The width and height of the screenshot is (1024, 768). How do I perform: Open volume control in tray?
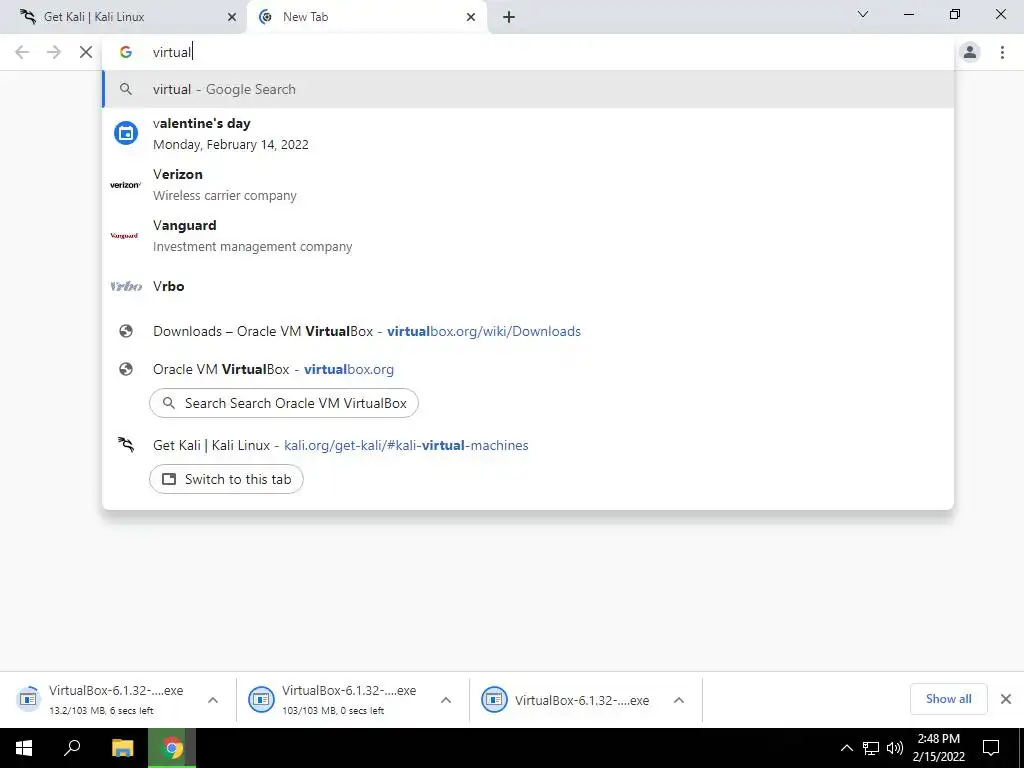tap(895, 748)
